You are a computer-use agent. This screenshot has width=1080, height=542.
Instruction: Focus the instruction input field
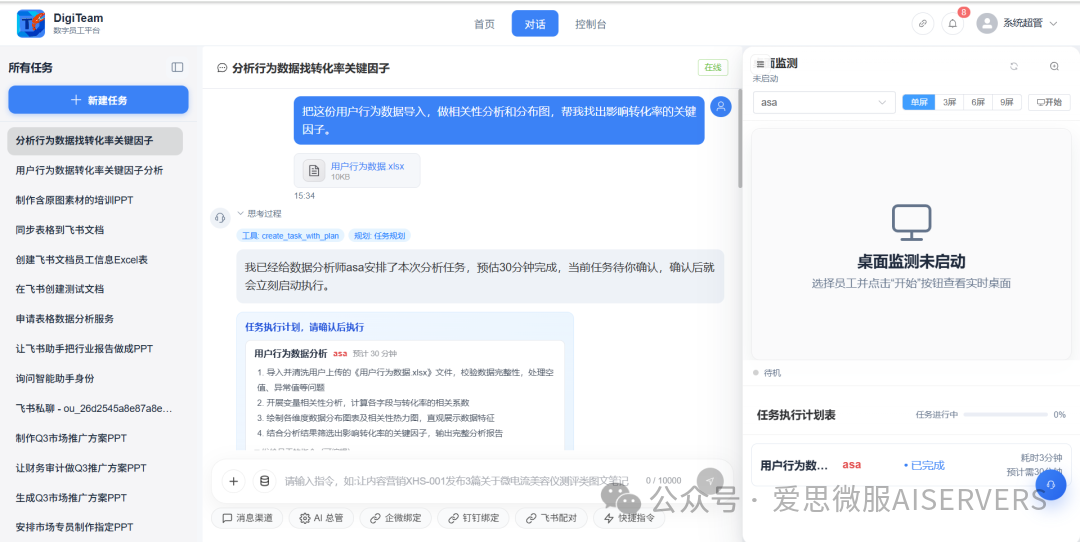tap(456, 481)
